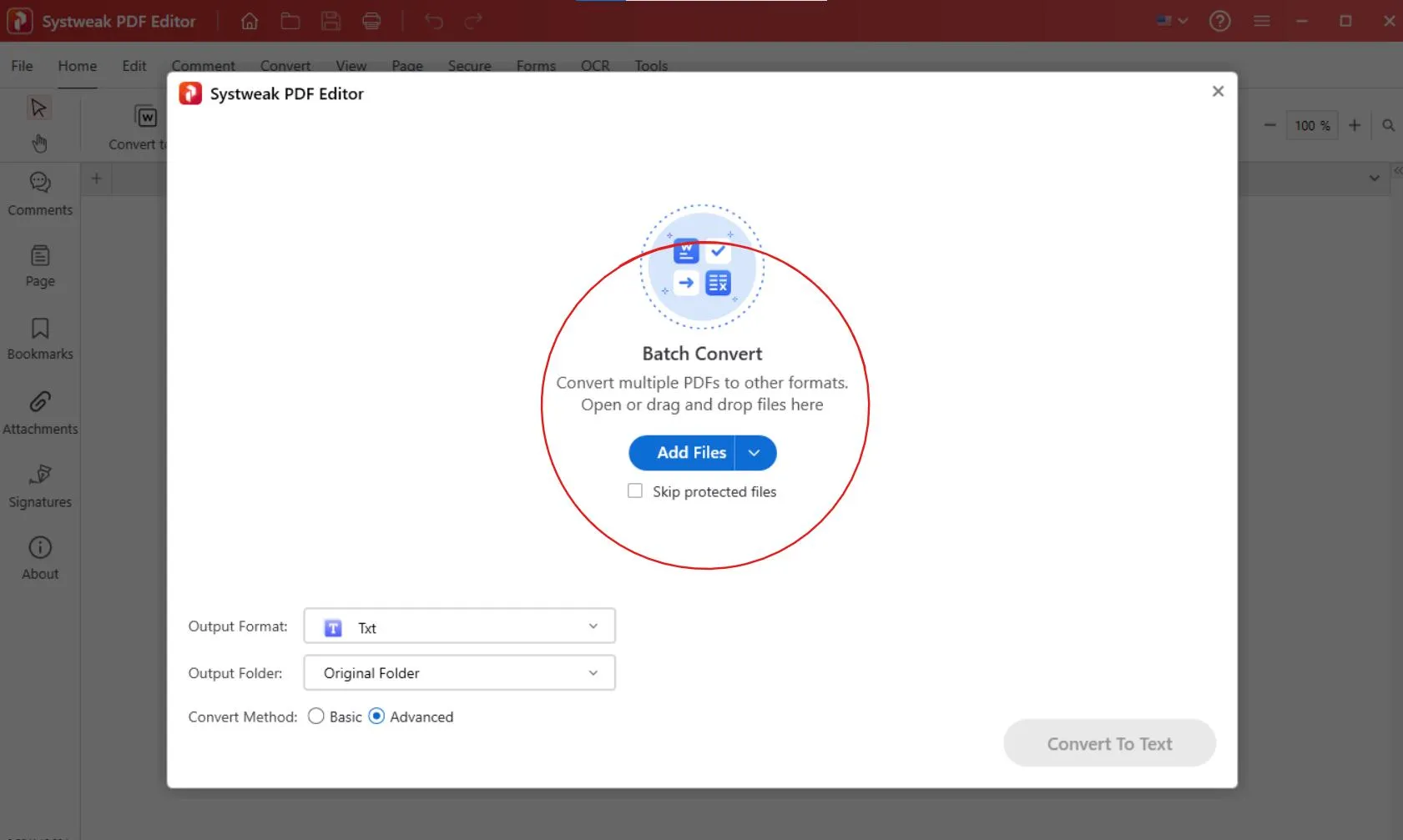This screenshot has width=1403, height=840.
Task: Switch to the Edit tab
Action: point(134,66)
